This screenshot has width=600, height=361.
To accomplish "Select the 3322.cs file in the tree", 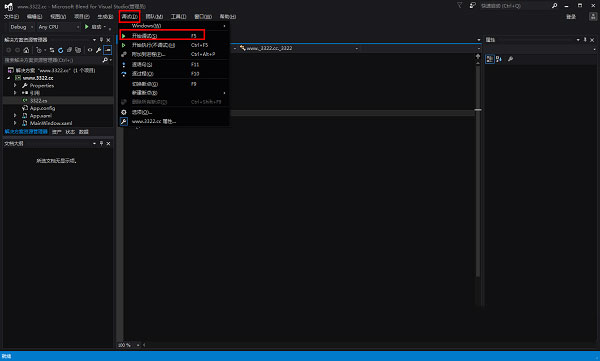I will coord(38,101).
